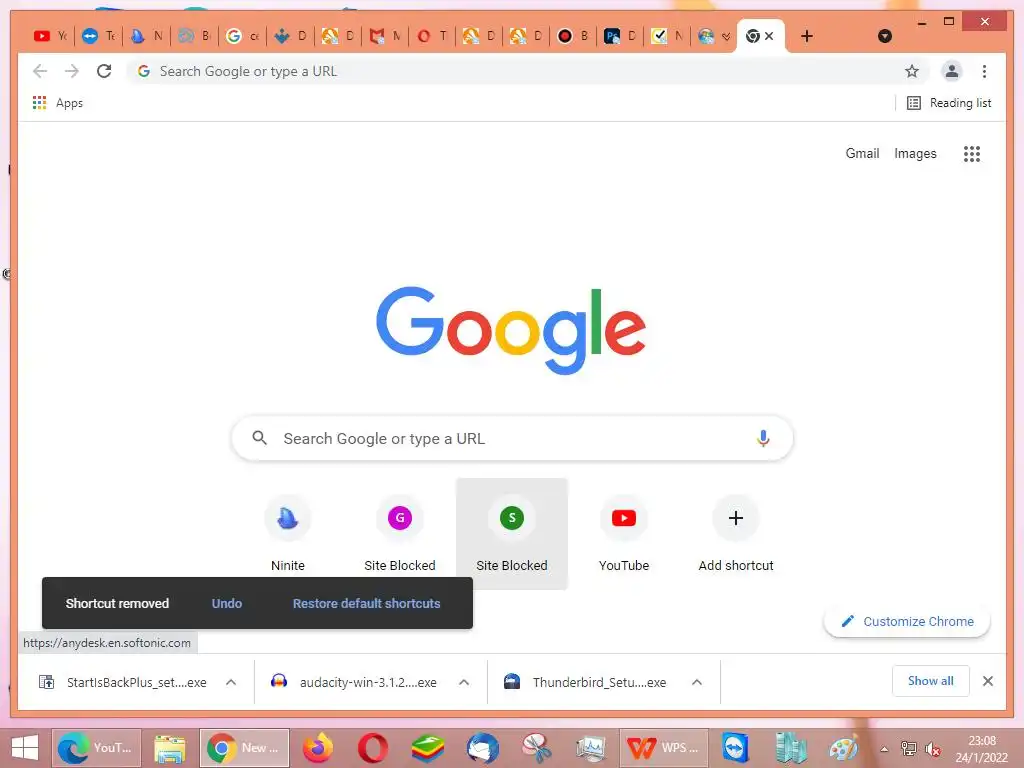Go forward to the next page
The height and width of the screenshot is (768, 1024).
click(x=72, y=71)
